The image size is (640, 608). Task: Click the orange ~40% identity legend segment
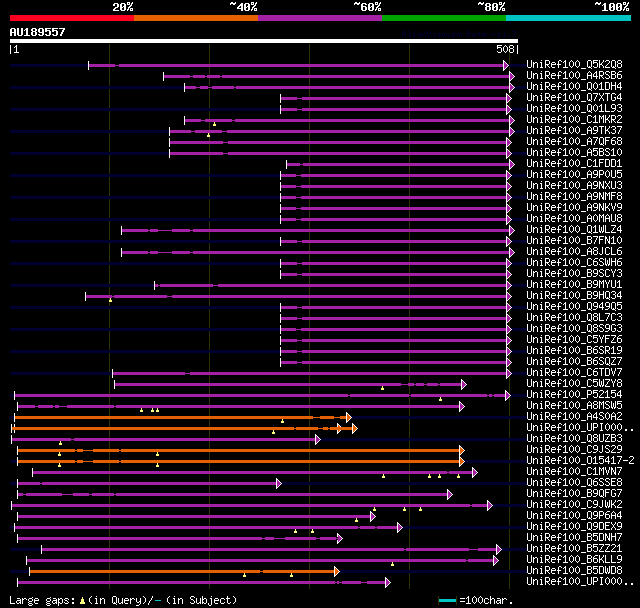pyautogui.click(x=196, y=18)
